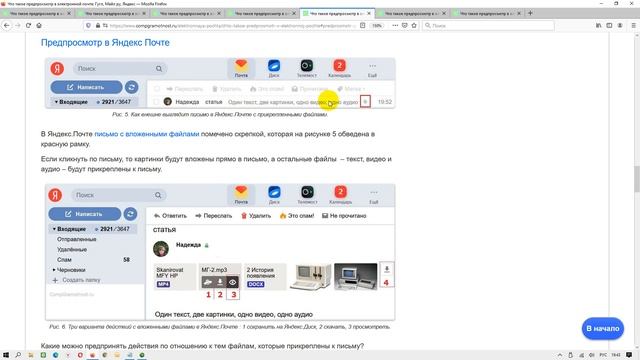Select the Спам folder in figure 6

point(64,260)
